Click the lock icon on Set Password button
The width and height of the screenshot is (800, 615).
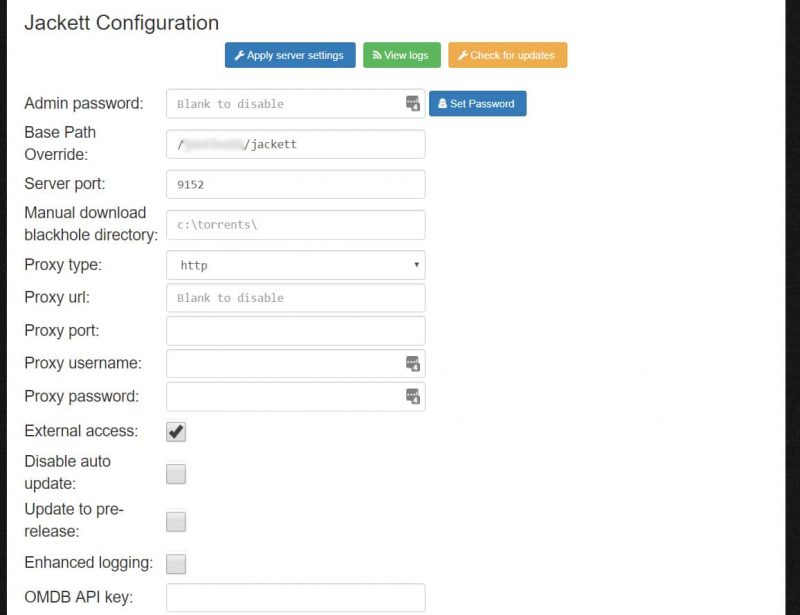point(443,103)
